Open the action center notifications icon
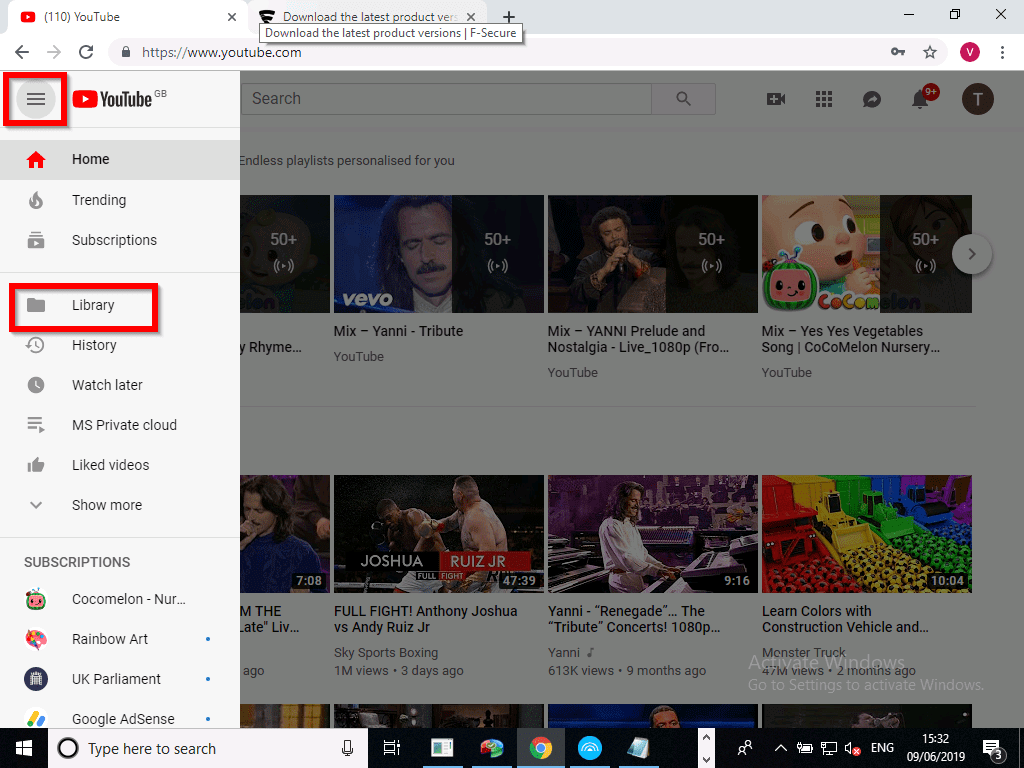The image size is (1024, 768). pos(993,749)
